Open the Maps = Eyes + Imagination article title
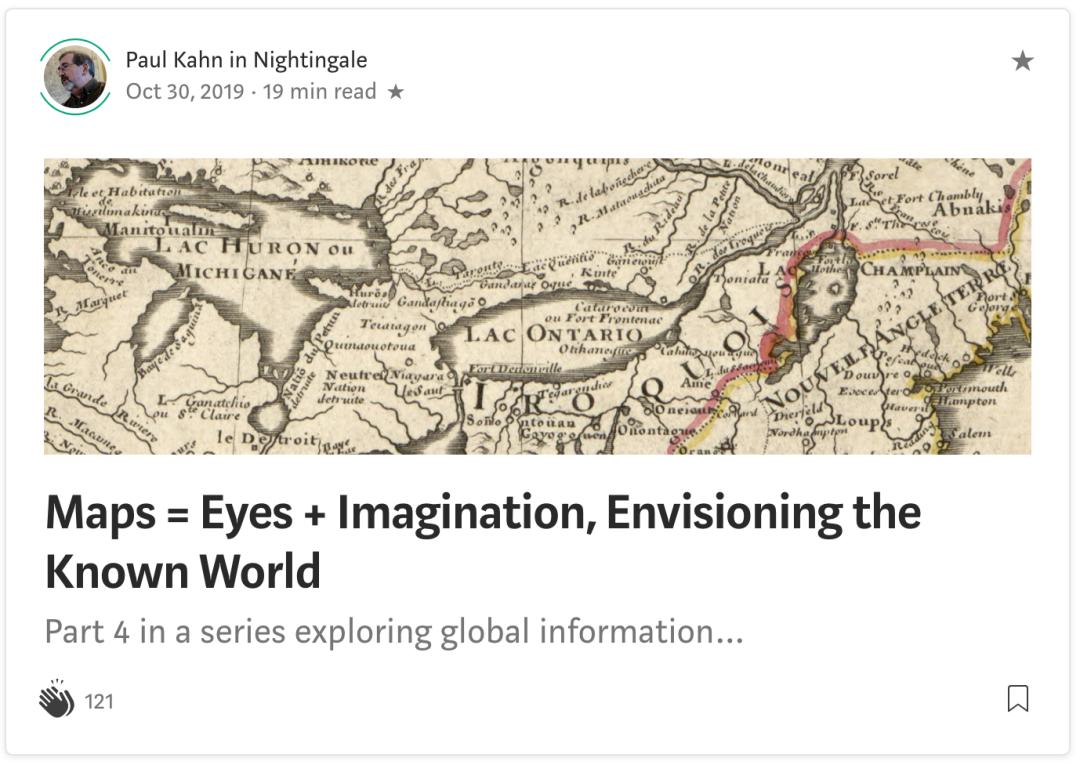1080x765 pixels. click(483, 542)
